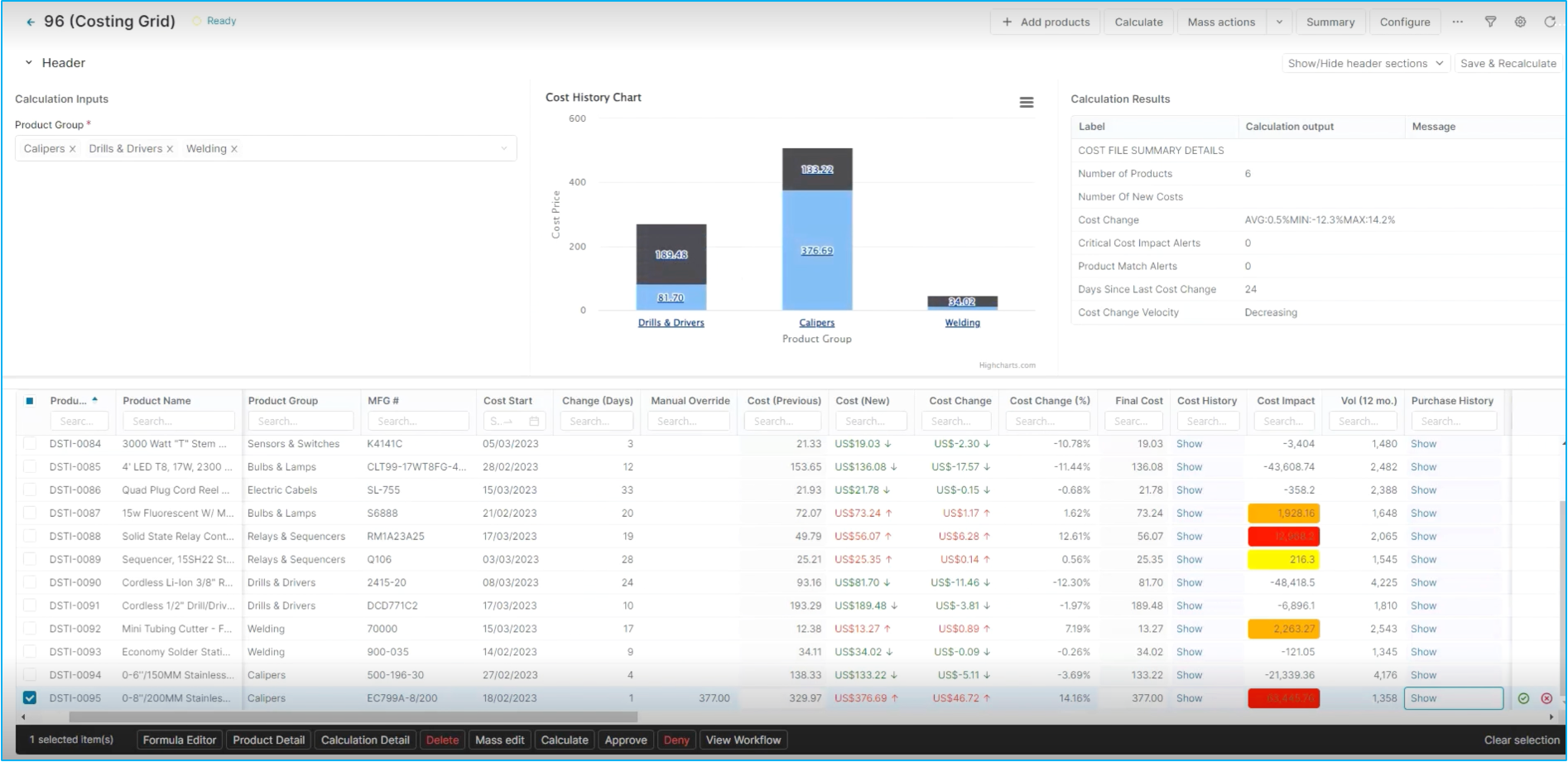
Task: Expand the Mass actions dropdown arrow
Action: pyautogui.click(x=1279, y=22)
